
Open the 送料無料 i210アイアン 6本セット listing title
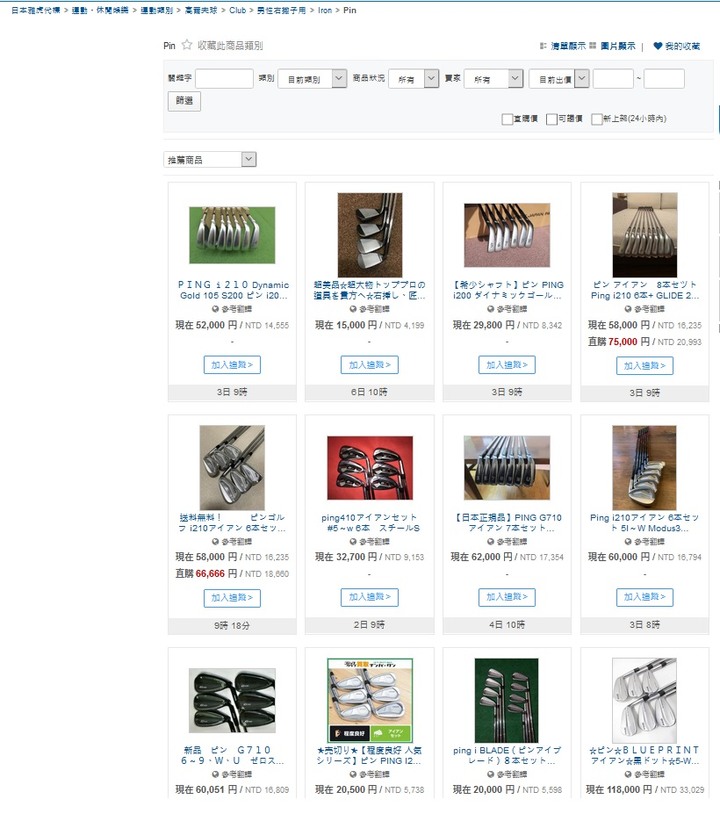click(x=232, y=523)
